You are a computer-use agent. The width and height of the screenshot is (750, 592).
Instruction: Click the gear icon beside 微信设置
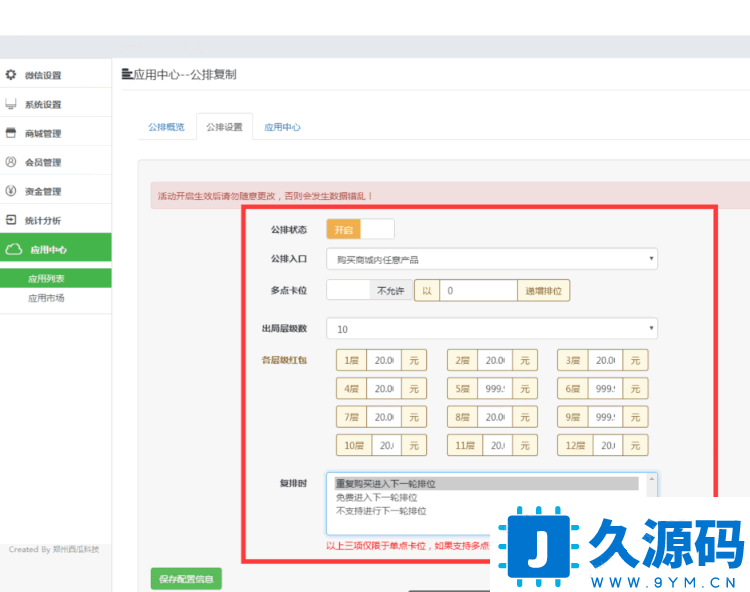[x=11, y=75]
